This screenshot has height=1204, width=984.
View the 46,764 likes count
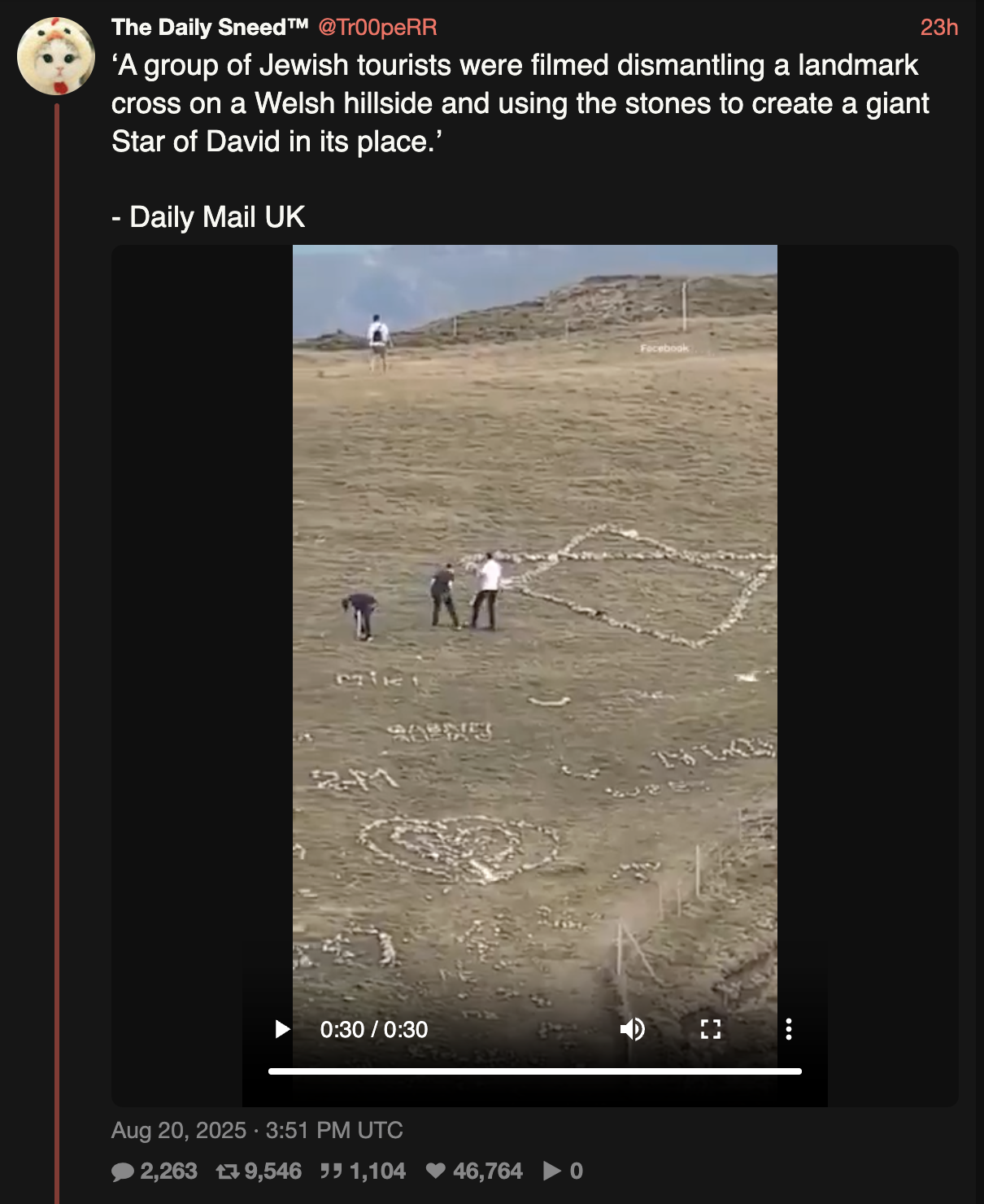(x=488, y=1171)
